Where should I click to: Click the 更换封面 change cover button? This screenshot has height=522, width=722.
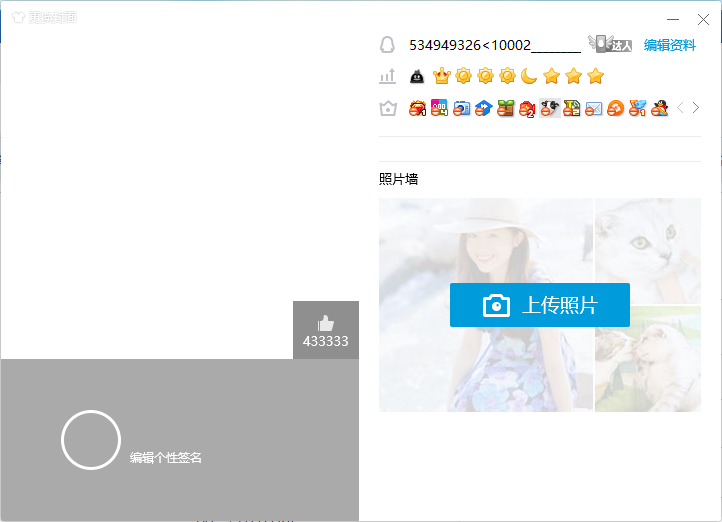[44, 17]
